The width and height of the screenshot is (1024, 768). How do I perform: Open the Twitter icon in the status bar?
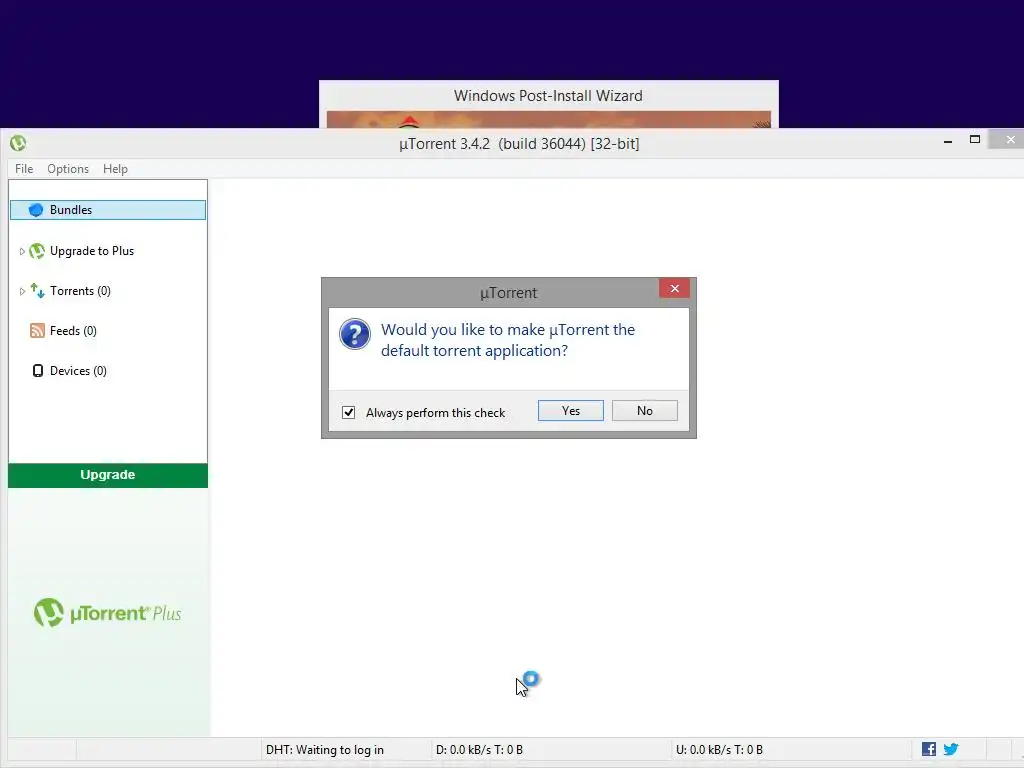[951, 749]
